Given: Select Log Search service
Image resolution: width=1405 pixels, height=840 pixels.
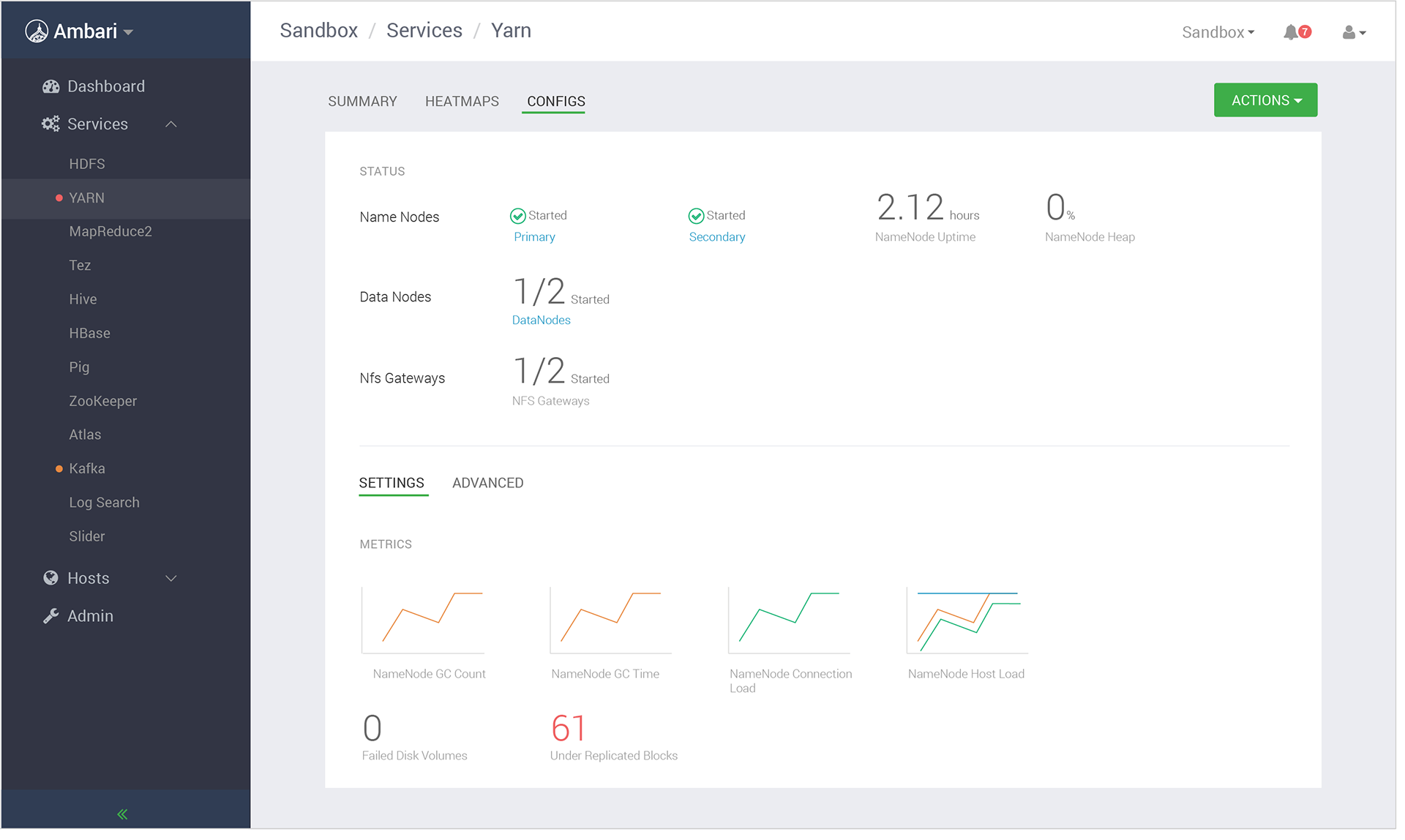Looking at the screenshot, I should point(104,503).
